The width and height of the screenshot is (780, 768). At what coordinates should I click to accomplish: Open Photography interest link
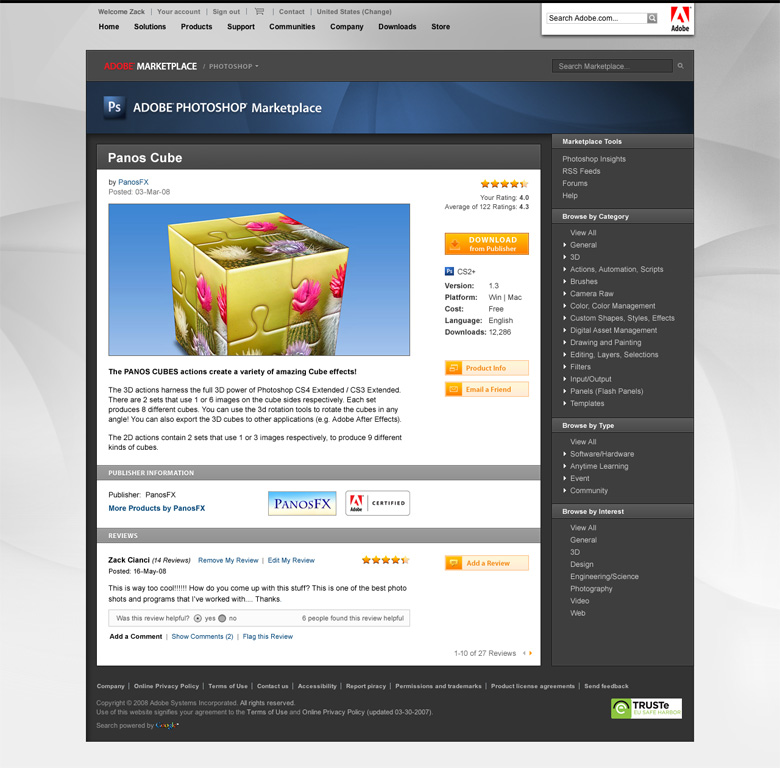[591, 589]
